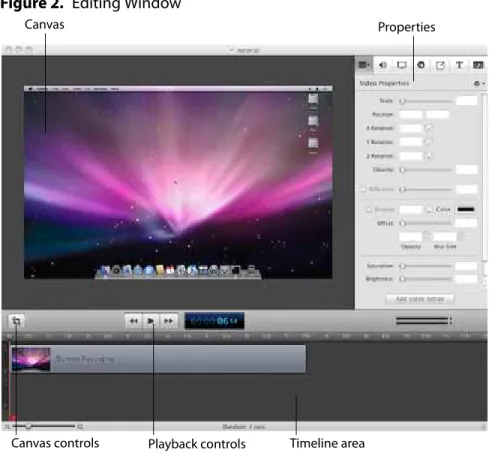Image resolution: width=495 pixels, height=456 pixels.
Task: Click the Shadow angle dial
Action: pyautogui.click(x=429, y=209)
